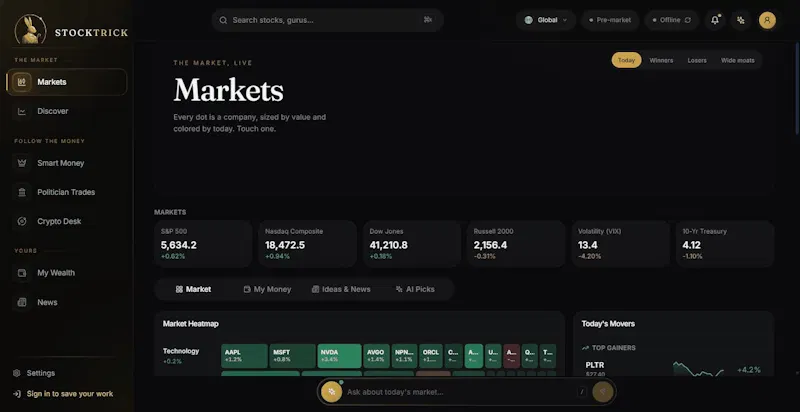
Task: Click the search magnifier icon
Action: click(x=223, y=20)
